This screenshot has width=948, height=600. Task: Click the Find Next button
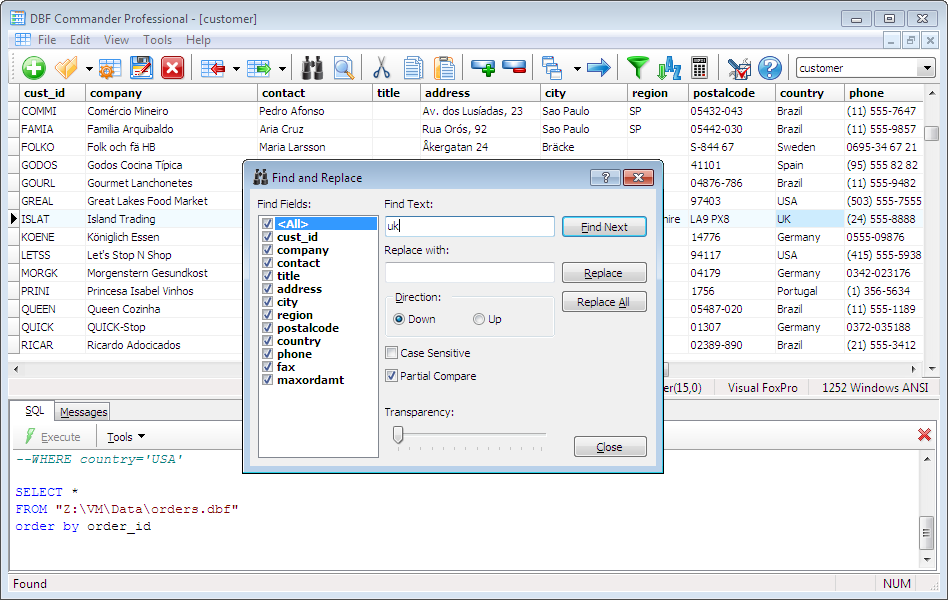point(604,227)
